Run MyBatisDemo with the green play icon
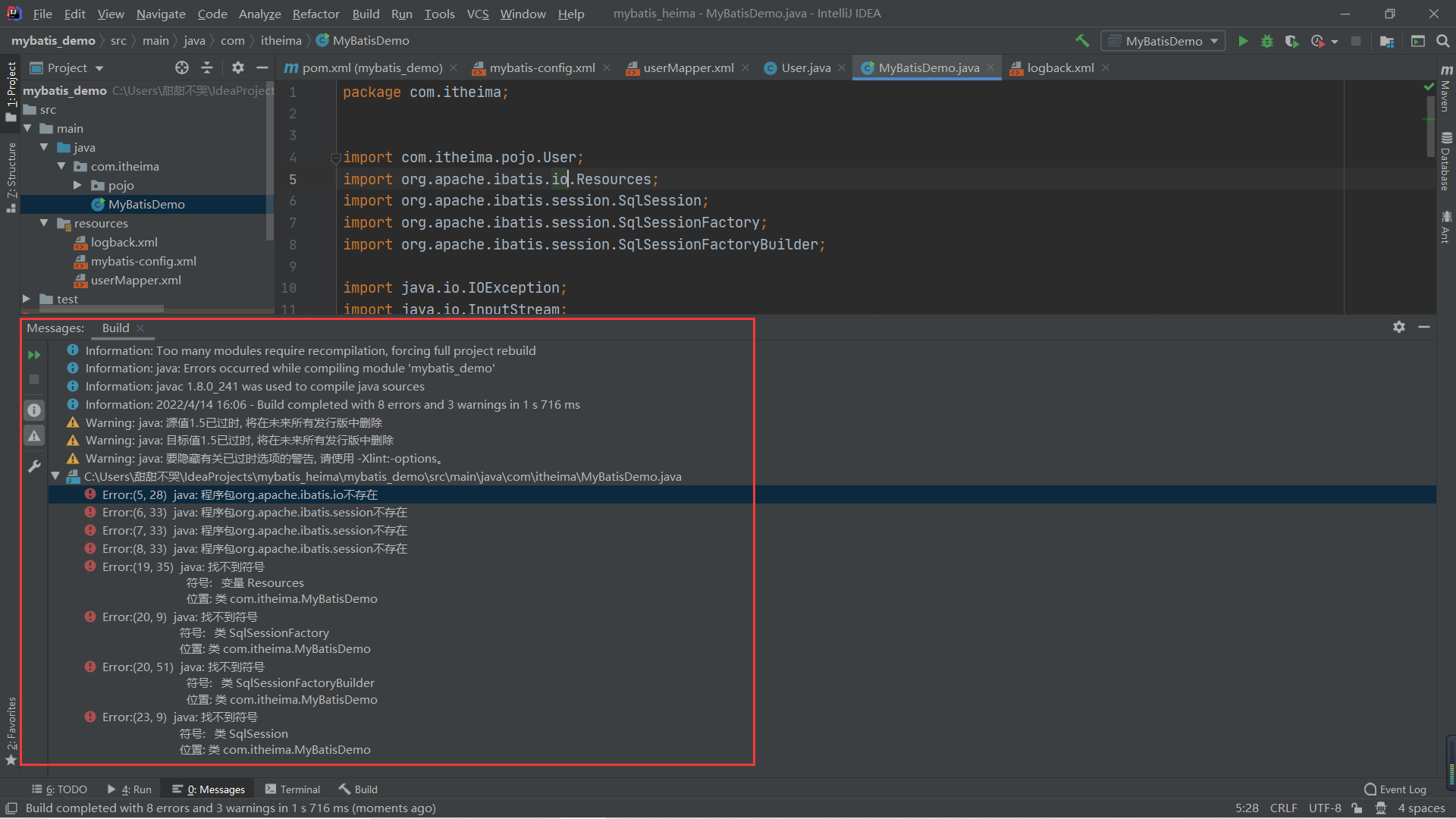Screen dimensions: 1456x819 [1243, 41]
